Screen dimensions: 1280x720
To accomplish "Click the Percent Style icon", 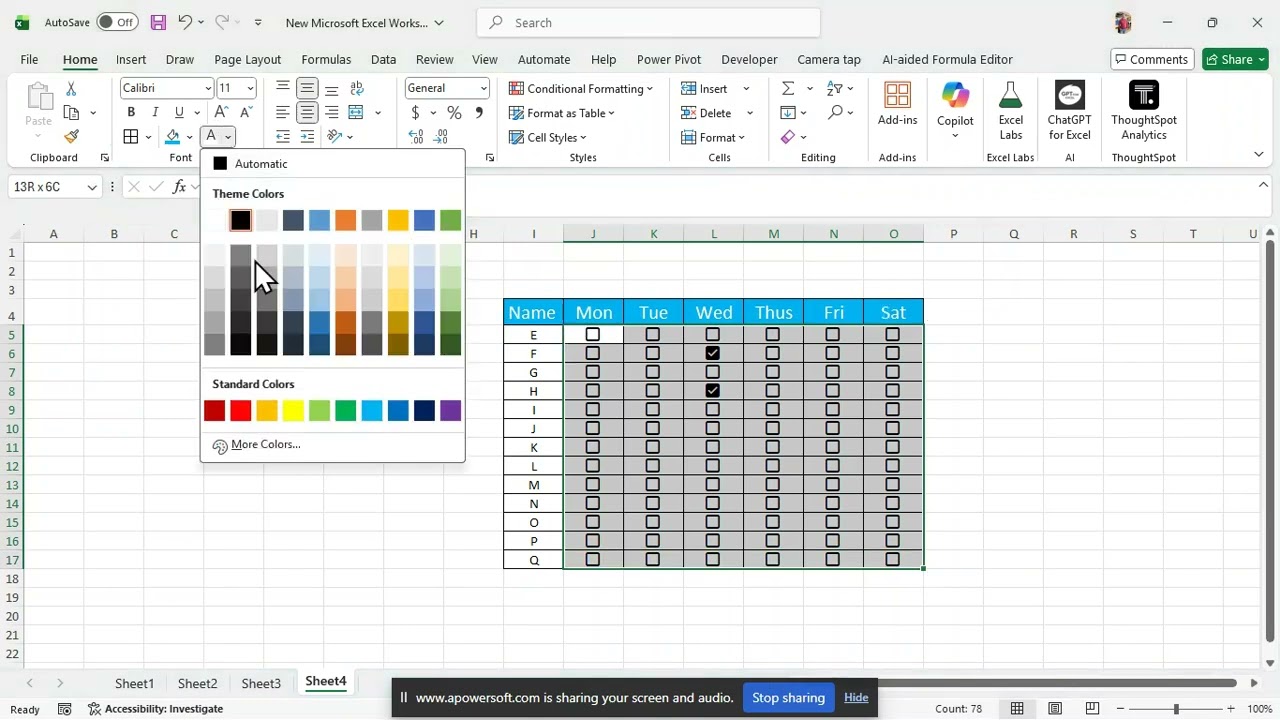I will click(x=454, y=112).
